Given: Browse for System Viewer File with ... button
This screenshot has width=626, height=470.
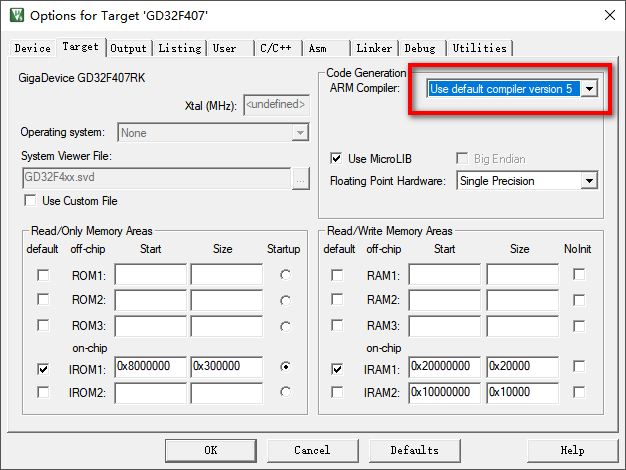Looking at the screenshot, I should point(301,178).
